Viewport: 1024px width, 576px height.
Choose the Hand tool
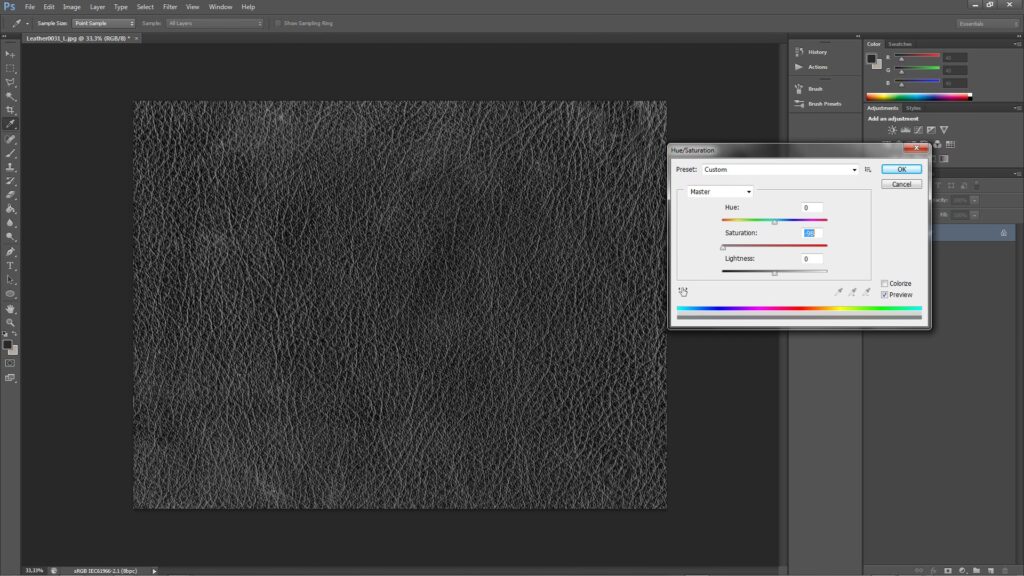click(10, 309)
